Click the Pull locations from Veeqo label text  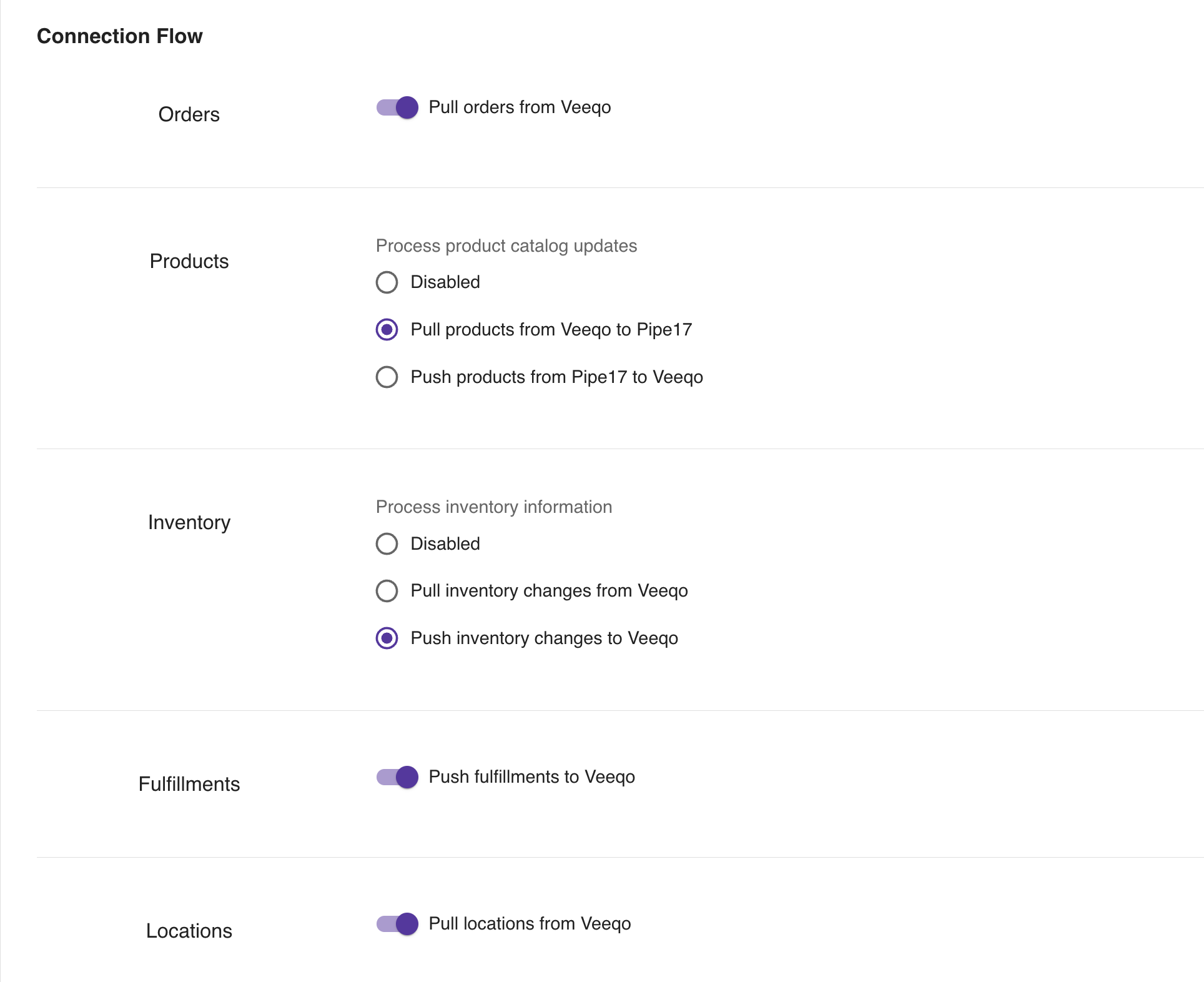click(x=530, y=924)
